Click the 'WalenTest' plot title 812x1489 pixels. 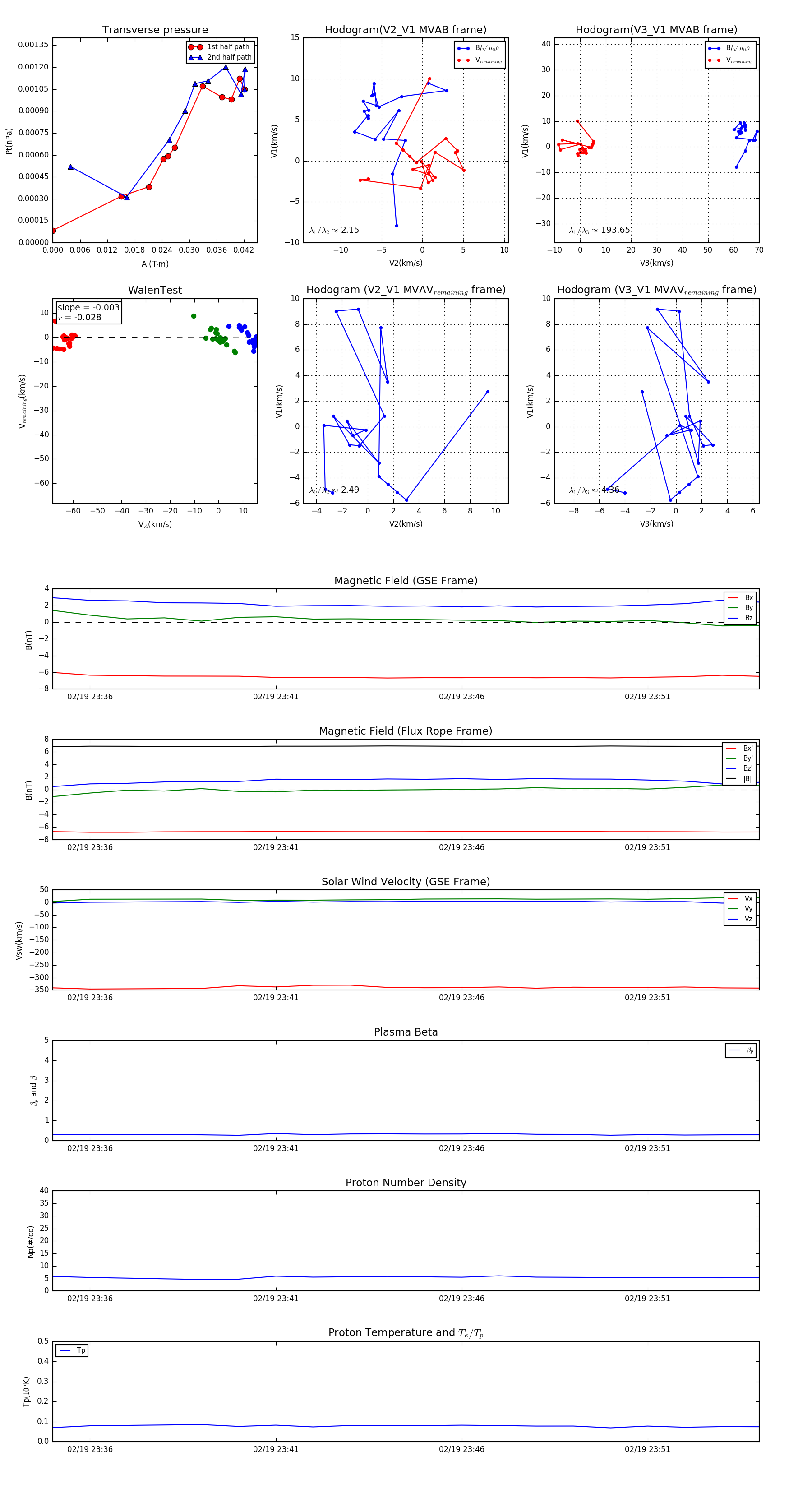(x=155, y=290)
